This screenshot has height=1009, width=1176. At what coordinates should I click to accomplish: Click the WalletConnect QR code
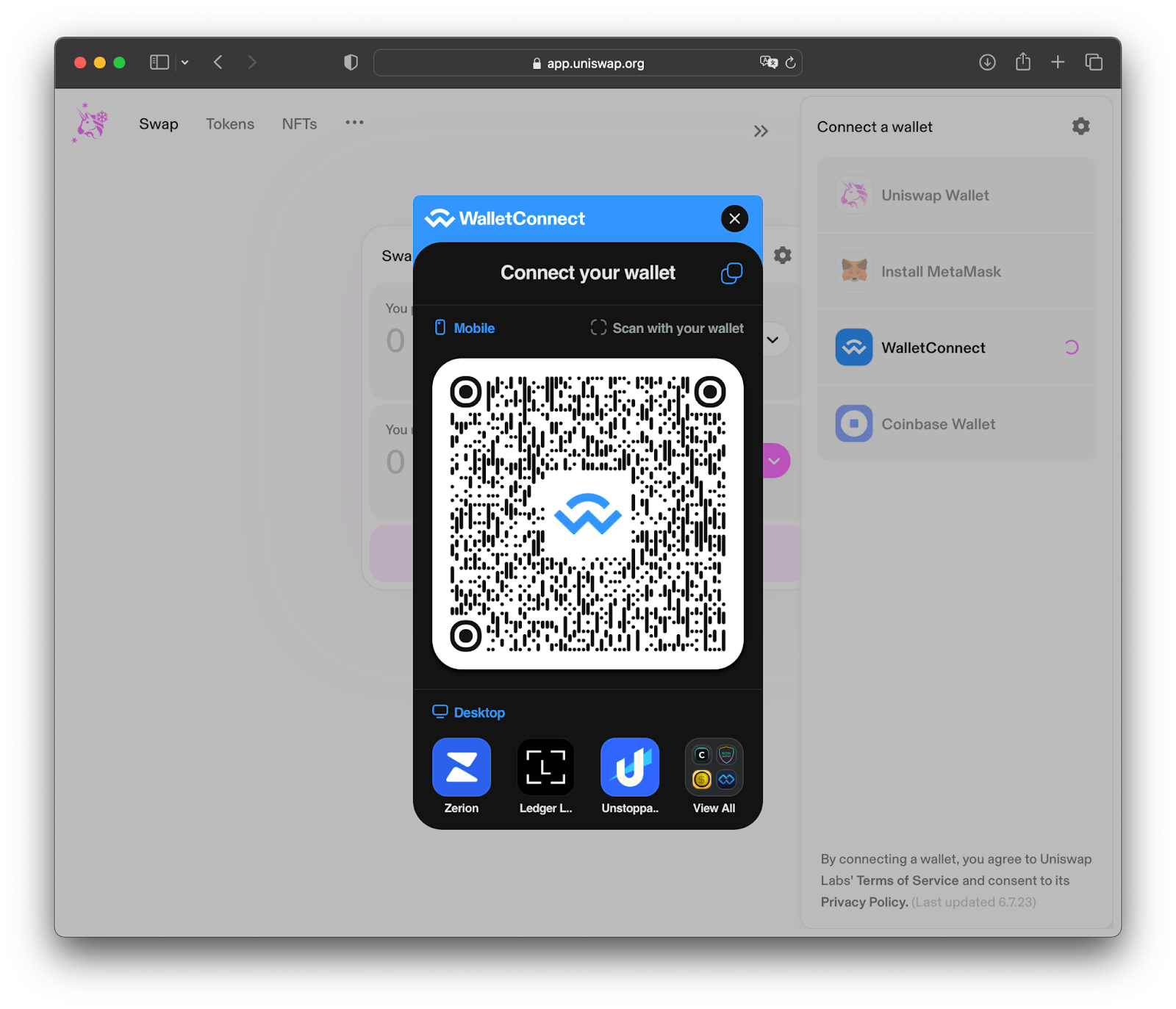[588, 514]
